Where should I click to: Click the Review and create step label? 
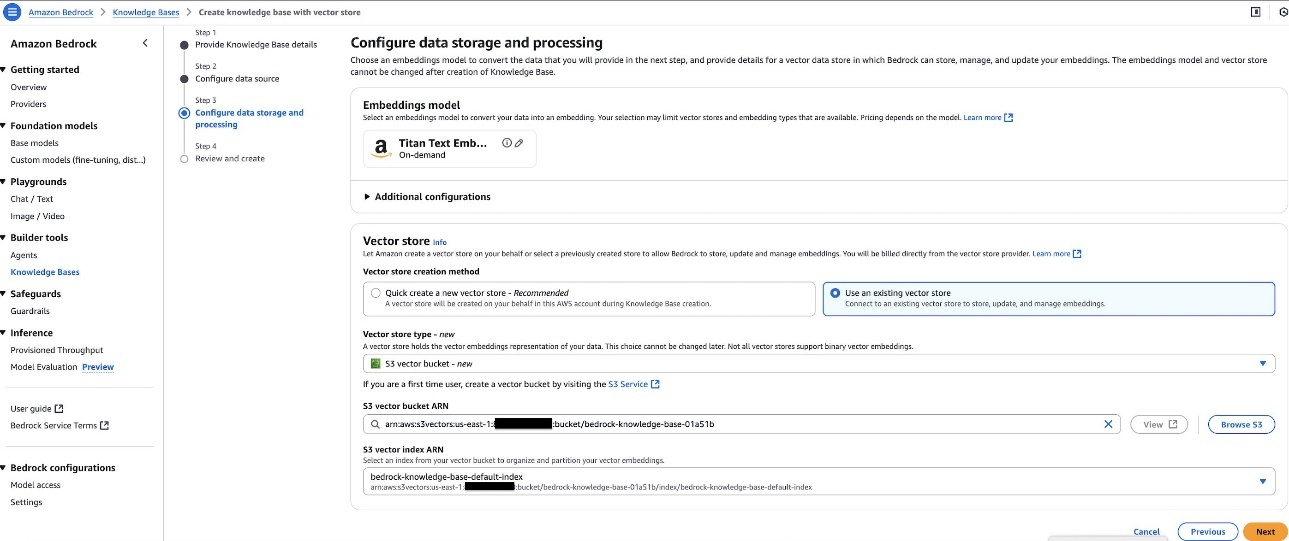click(230, 158)
